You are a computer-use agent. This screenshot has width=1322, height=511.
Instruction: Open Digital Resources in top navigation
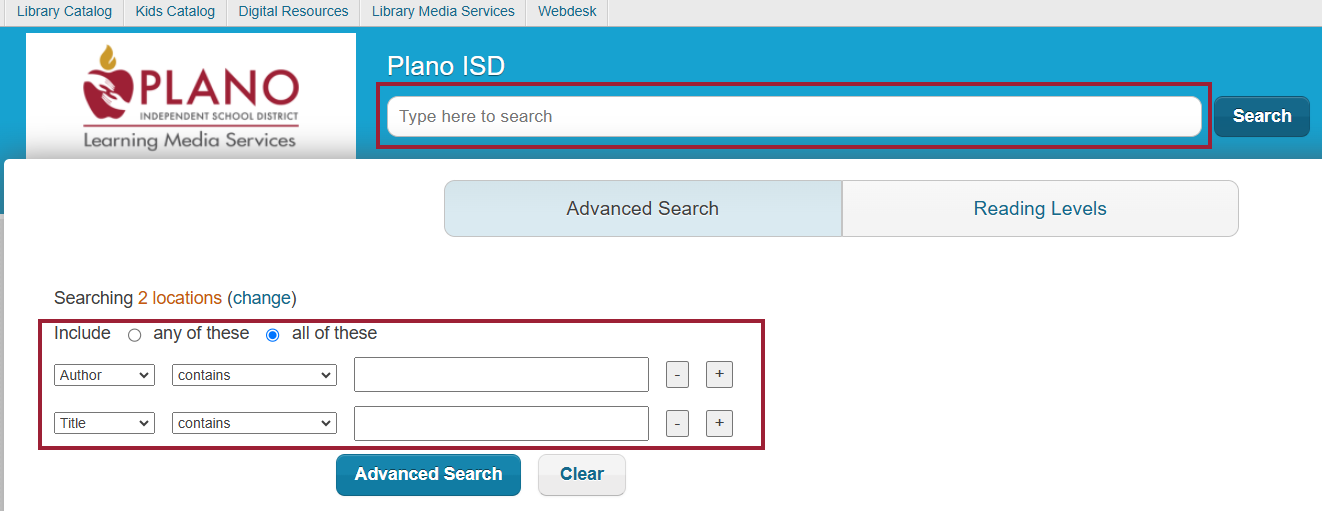tap(293, 12)
